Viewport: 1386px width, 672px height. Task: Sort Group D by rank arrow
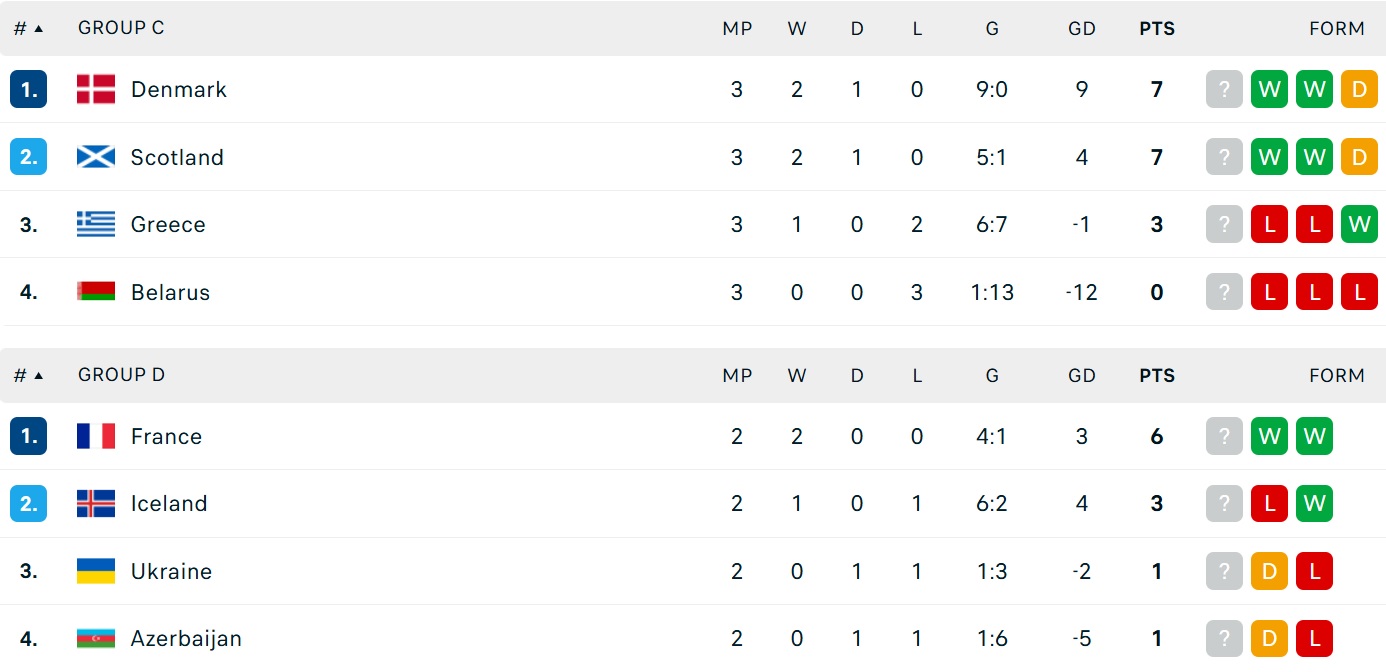coord(38,376)
